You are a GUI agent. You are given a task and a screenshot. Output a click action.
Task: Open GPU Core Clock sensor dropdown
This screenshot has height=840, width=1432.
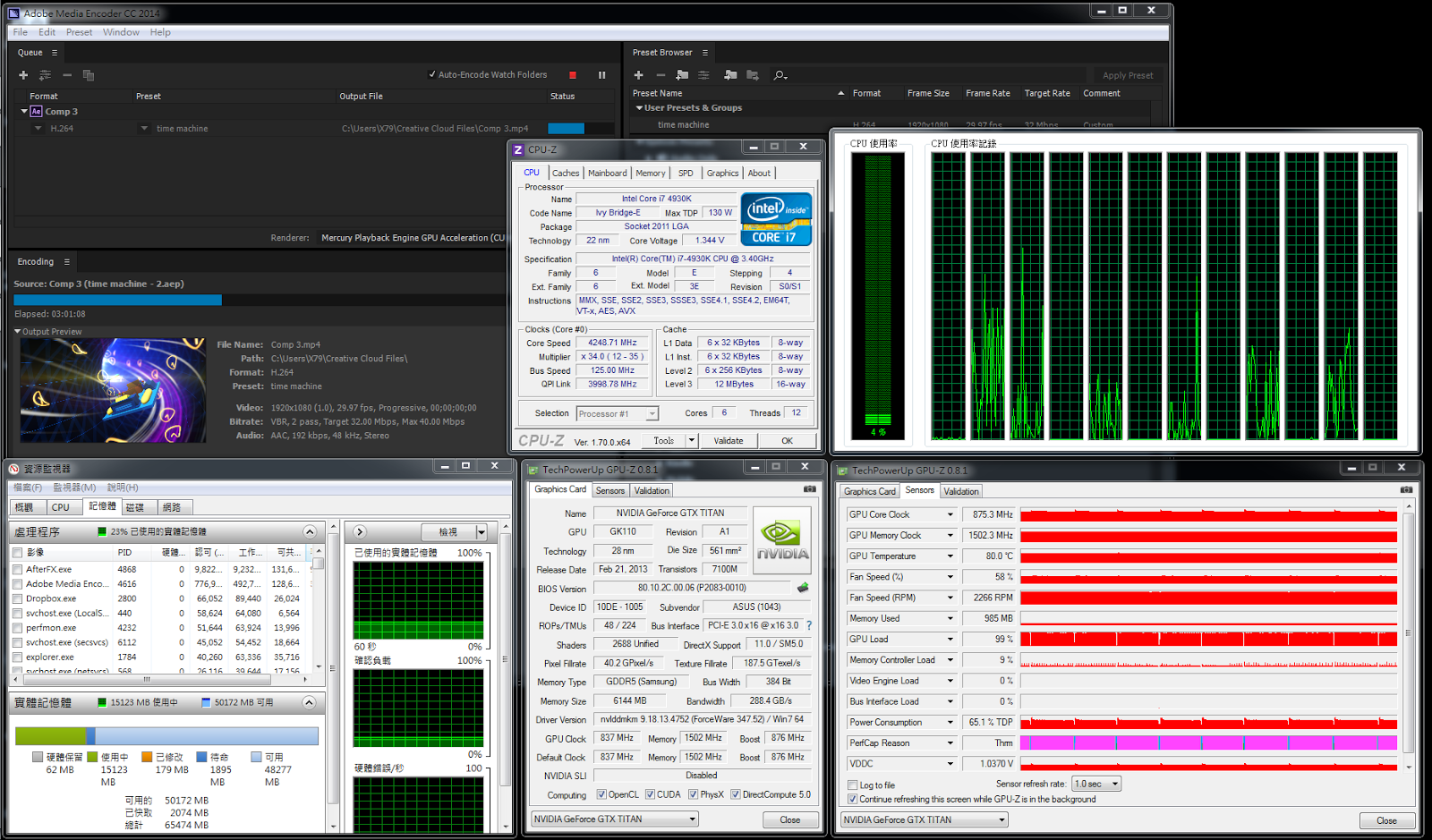pyautogui.click(x=950, y=514)
